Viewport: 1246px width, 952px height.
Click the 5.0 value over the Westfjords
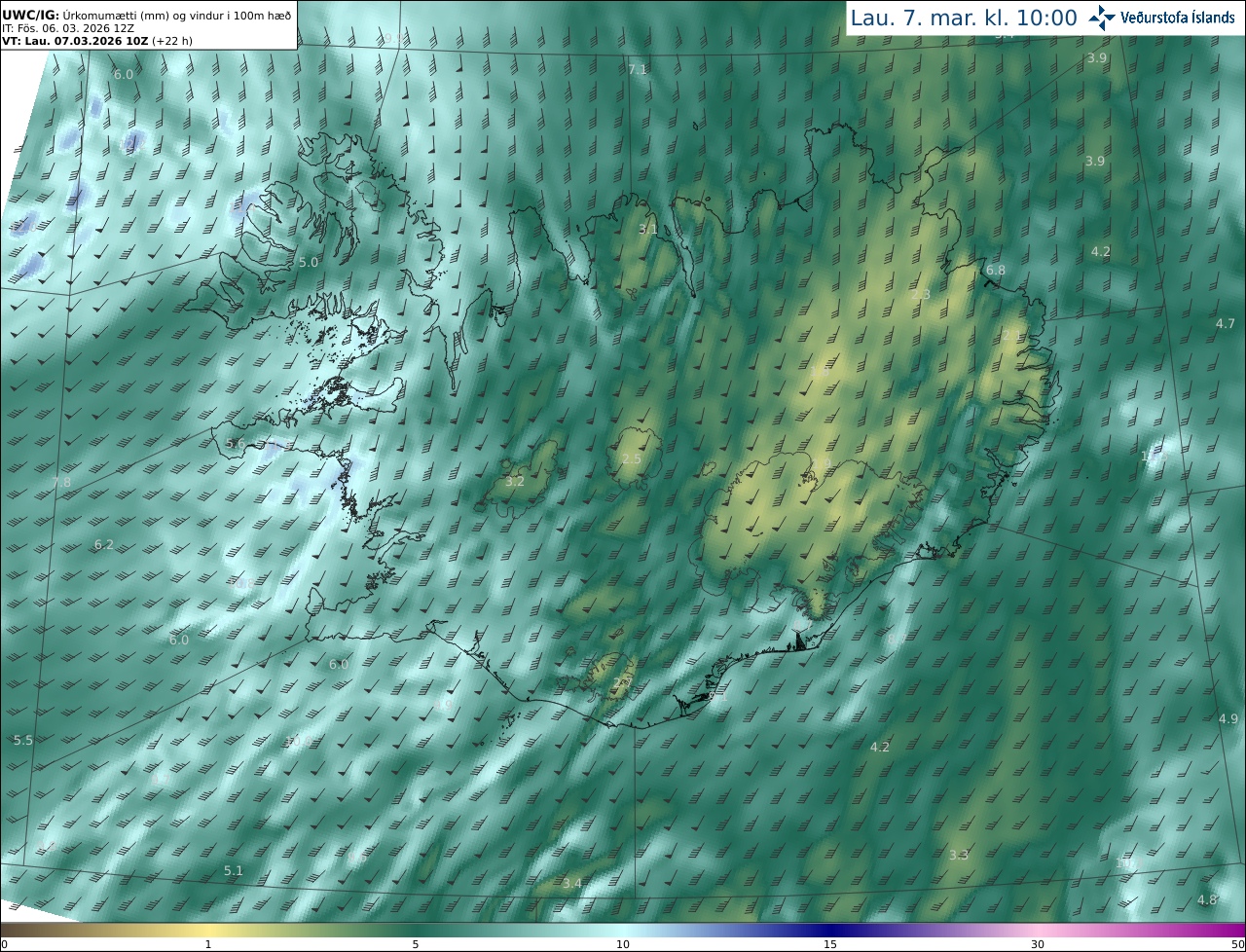[x=309, y=263]
